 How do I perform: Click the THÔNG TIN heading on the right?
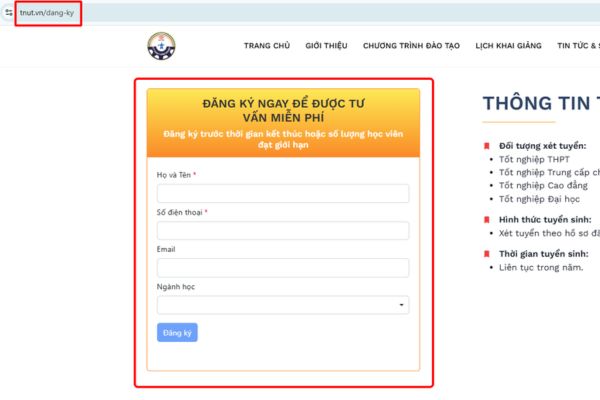click(540, 104)
